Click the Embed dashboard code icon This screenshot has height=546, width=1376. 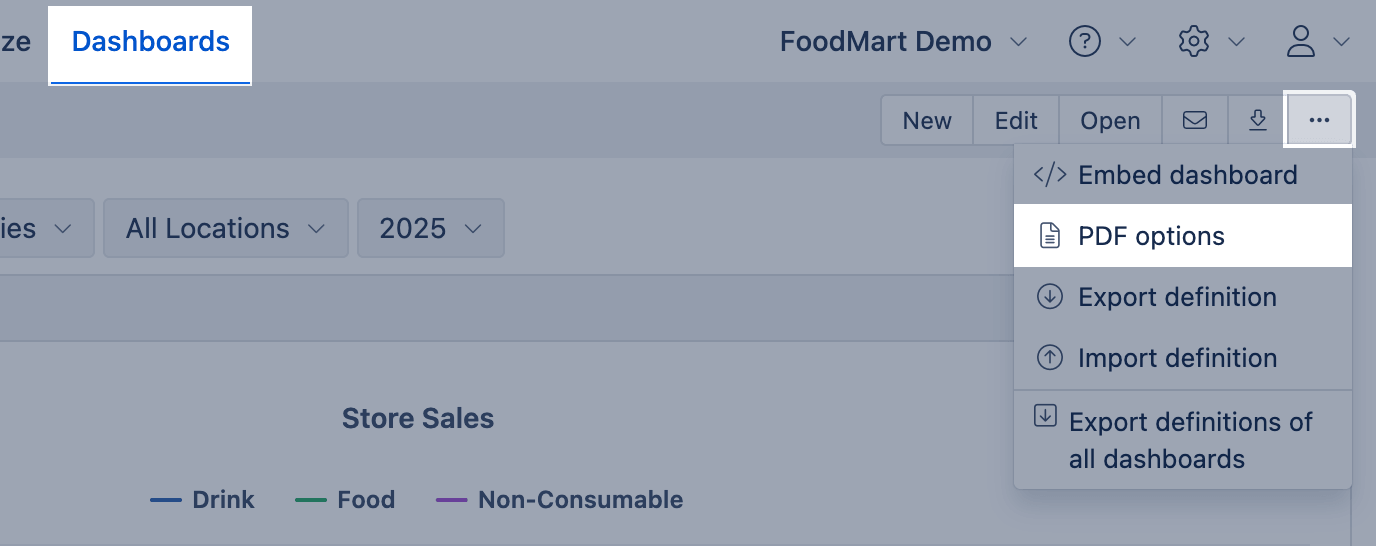tap(1049, 175)
